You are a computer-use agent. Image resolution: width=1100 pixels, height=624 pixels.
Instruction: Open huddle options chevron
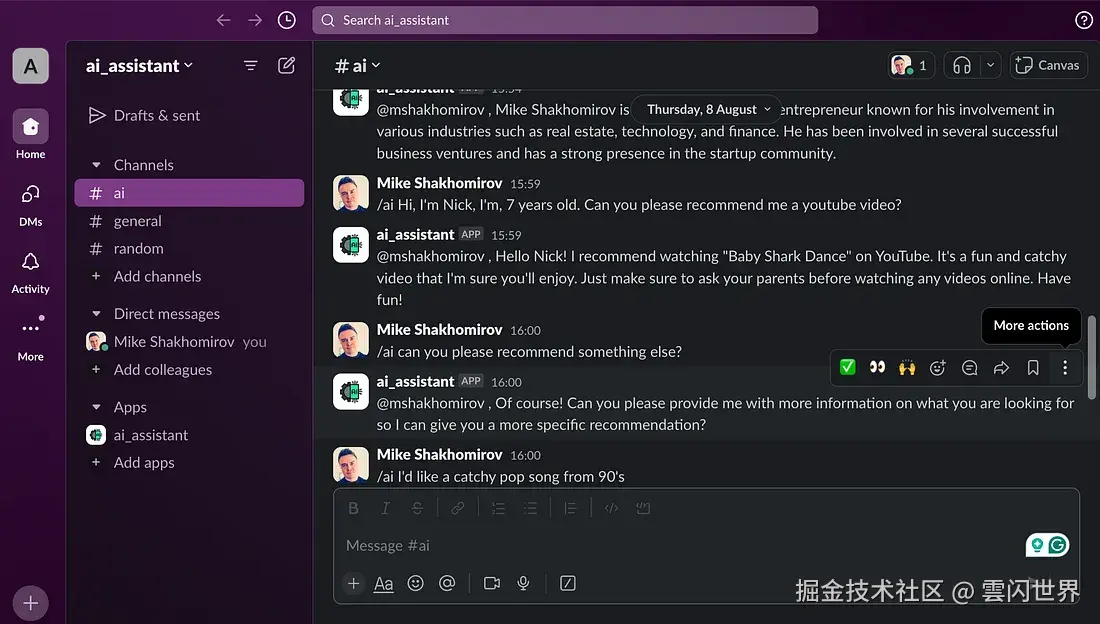coord(991,65)
